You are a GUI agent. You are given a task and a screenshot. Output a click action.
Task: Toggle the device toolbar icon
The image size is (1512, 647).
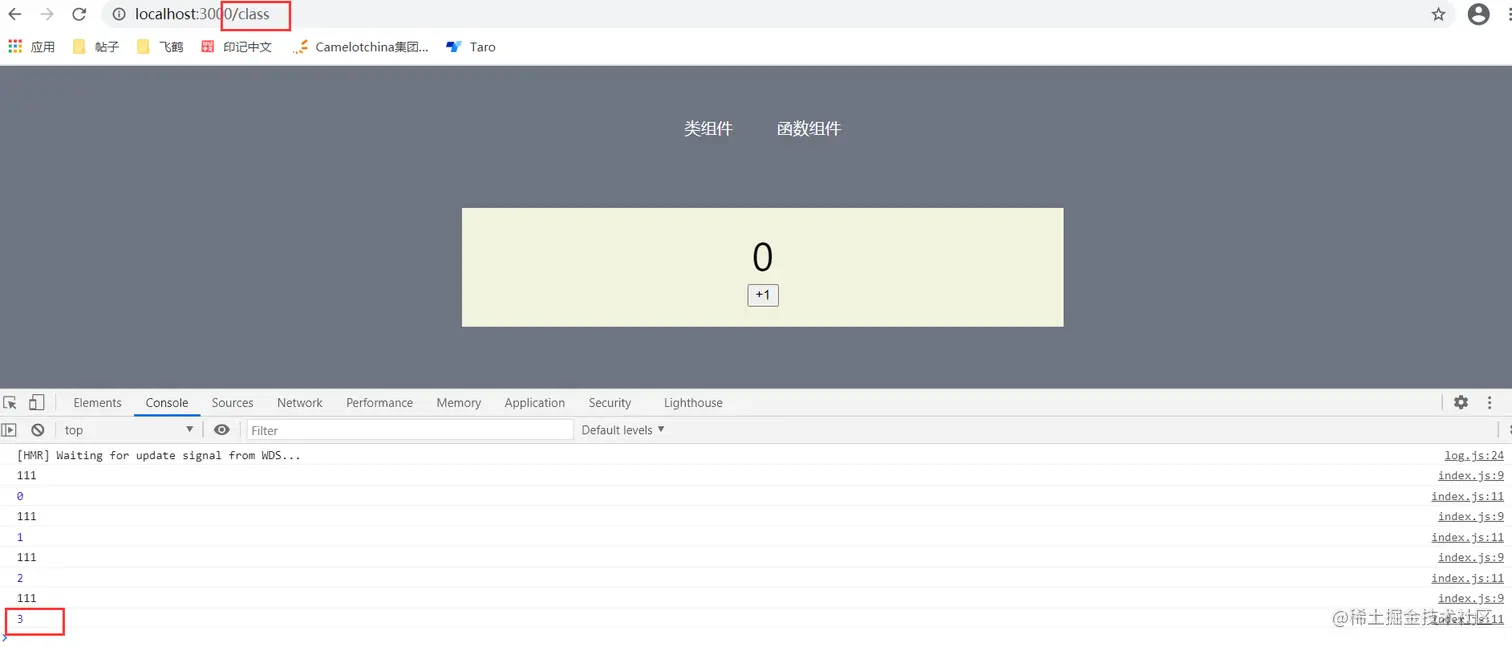click(x=36, y=402)
